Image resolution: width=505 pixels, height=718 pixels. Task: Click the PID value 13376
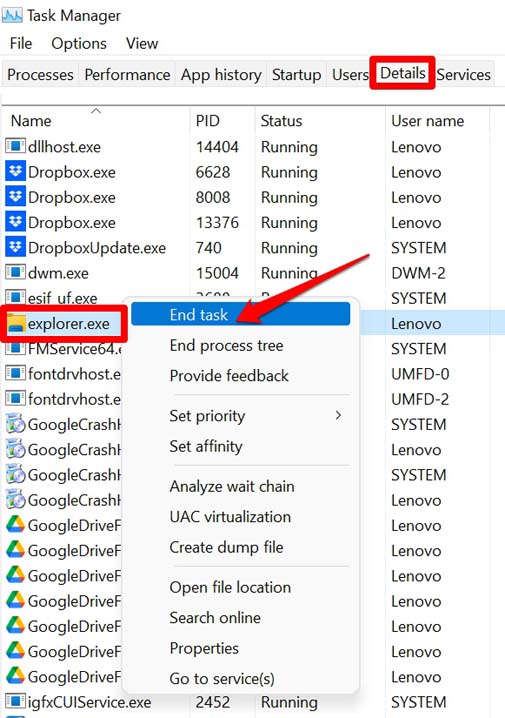pyautogui.click(x=217, y=222)
